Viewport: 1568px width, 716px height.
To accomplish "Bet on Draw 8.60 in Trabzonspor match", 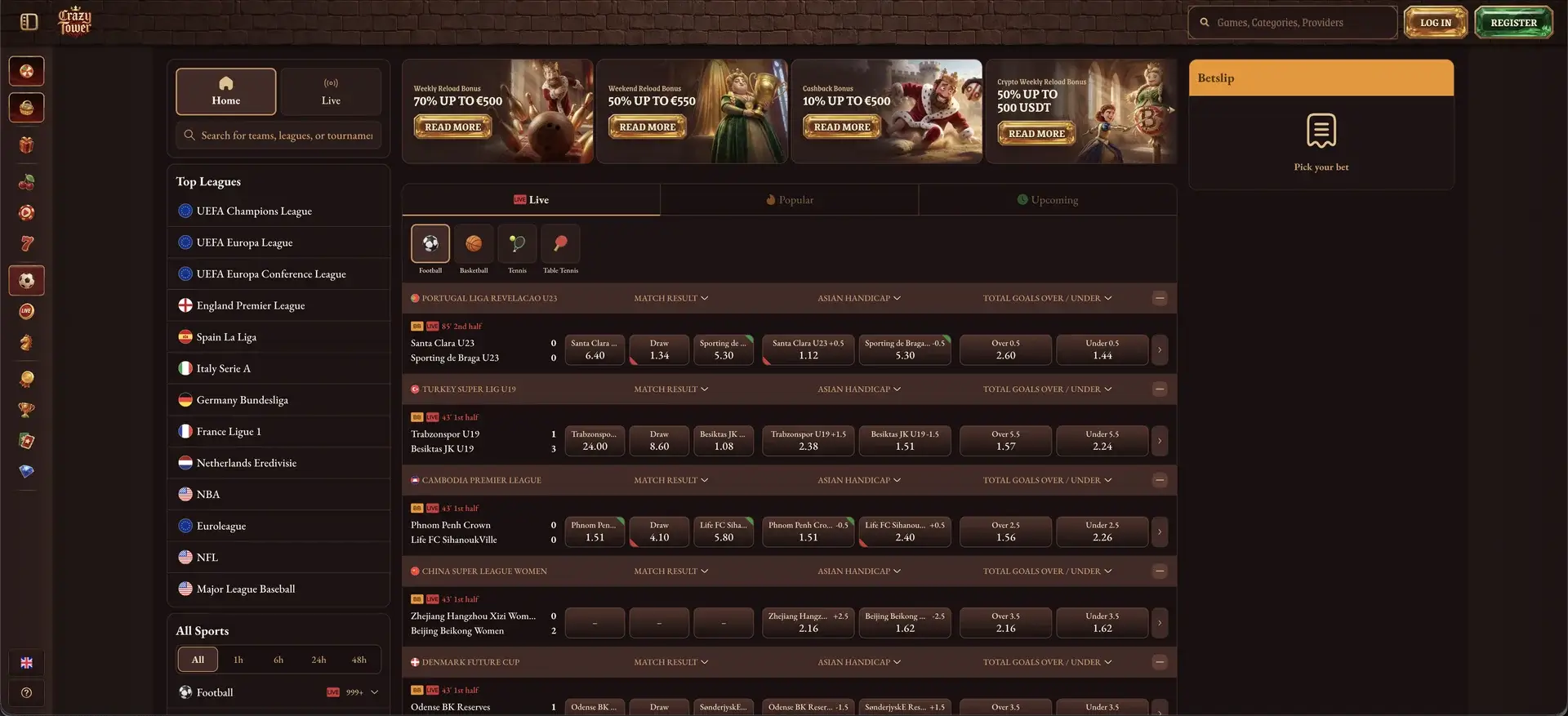I will point(659,441).
